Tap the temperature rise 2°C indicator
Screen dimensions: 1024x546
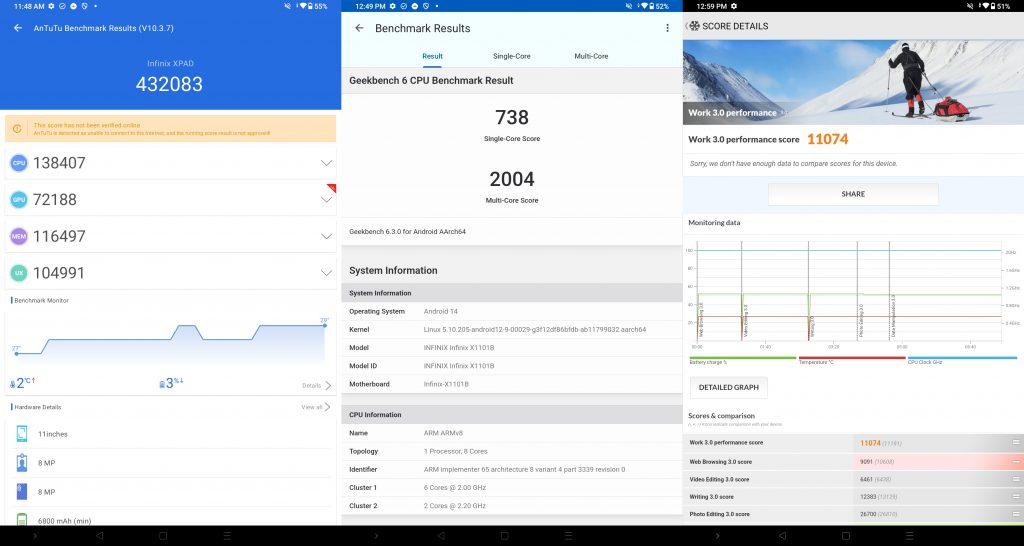(x=23, y=383)
